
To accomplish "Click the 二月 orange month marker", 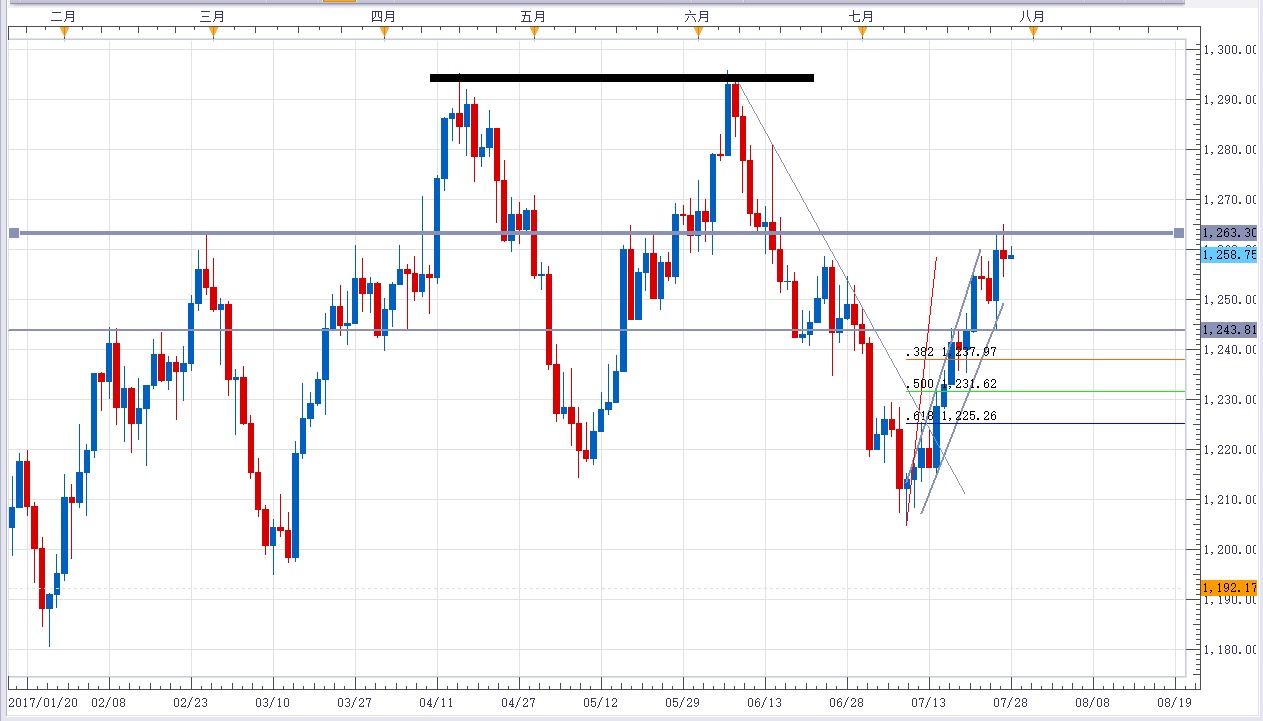I will click(64, 33).
